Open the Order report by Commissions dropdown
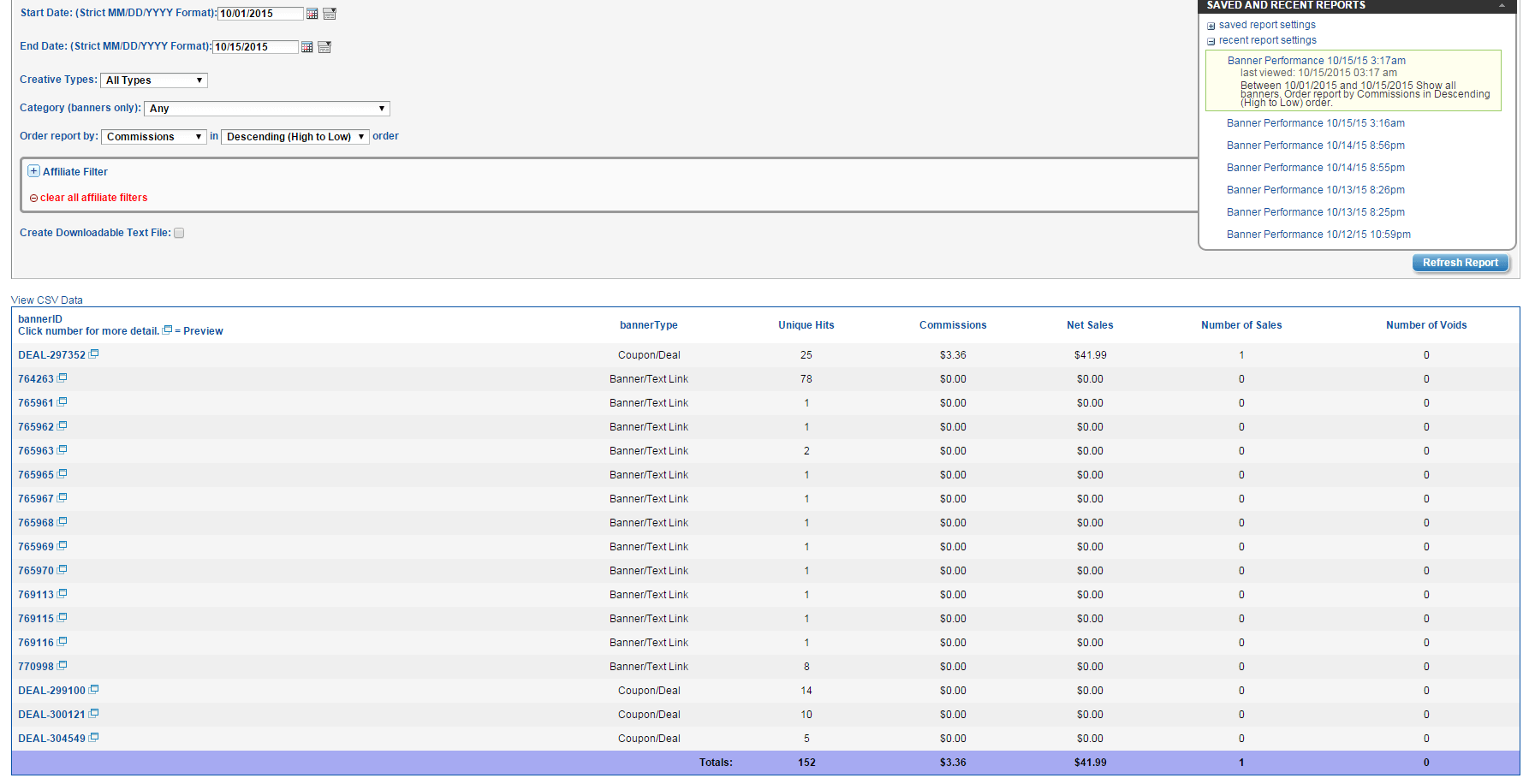Screen dimensions: 1529x784 [154, 137]
